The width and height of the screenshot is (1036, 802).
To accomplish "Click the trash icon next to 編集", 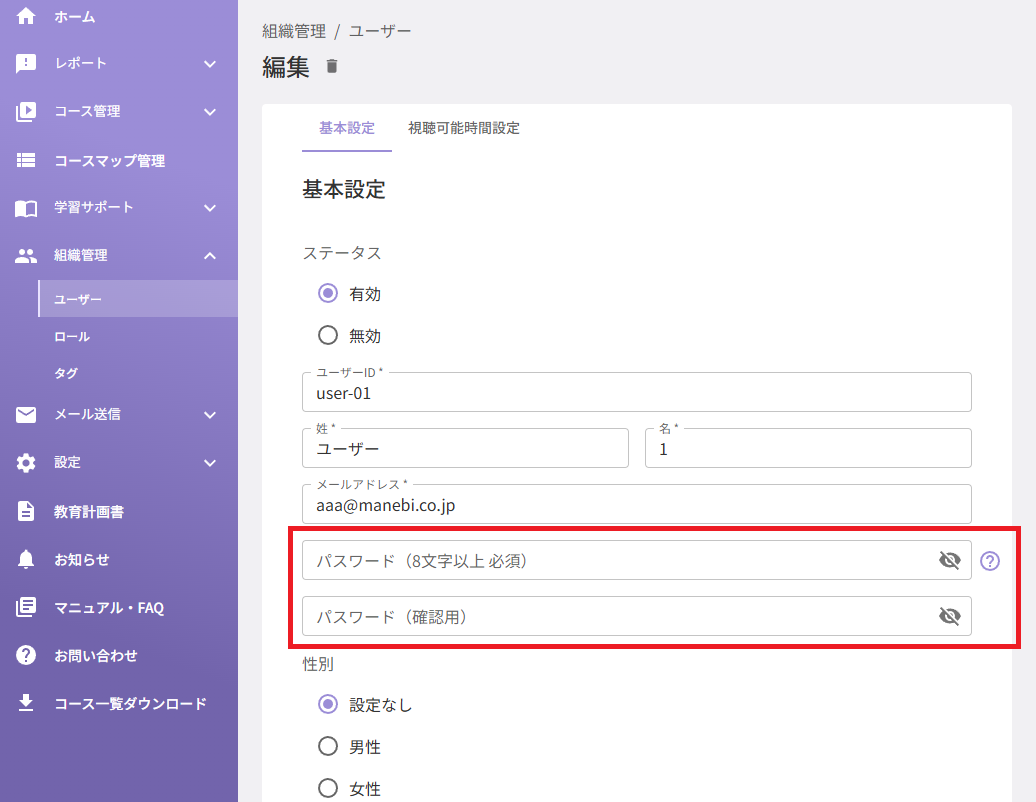I will point(332,66).
